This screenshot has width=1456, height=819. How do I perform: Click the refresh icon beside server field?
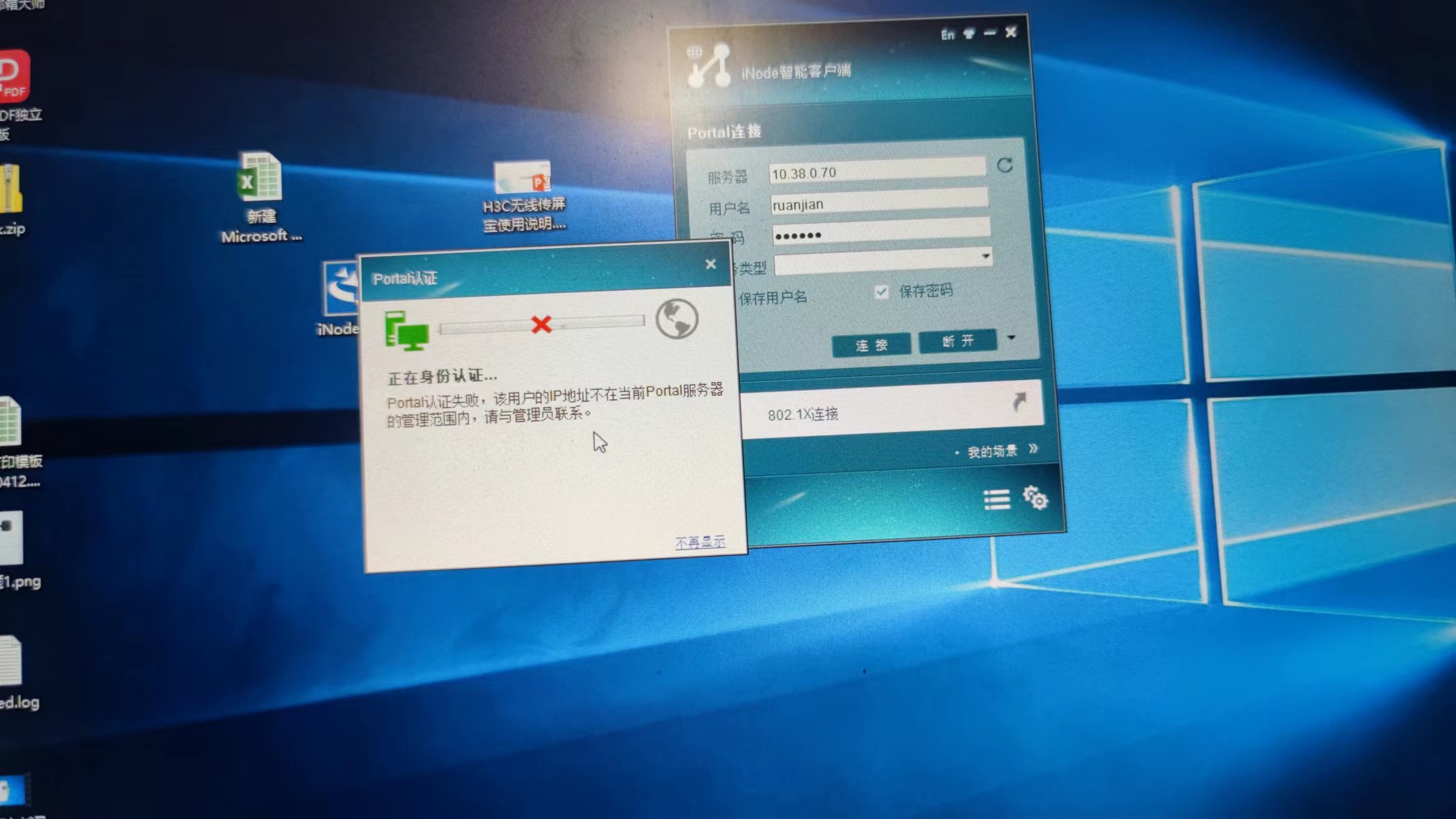[1004, 166]
